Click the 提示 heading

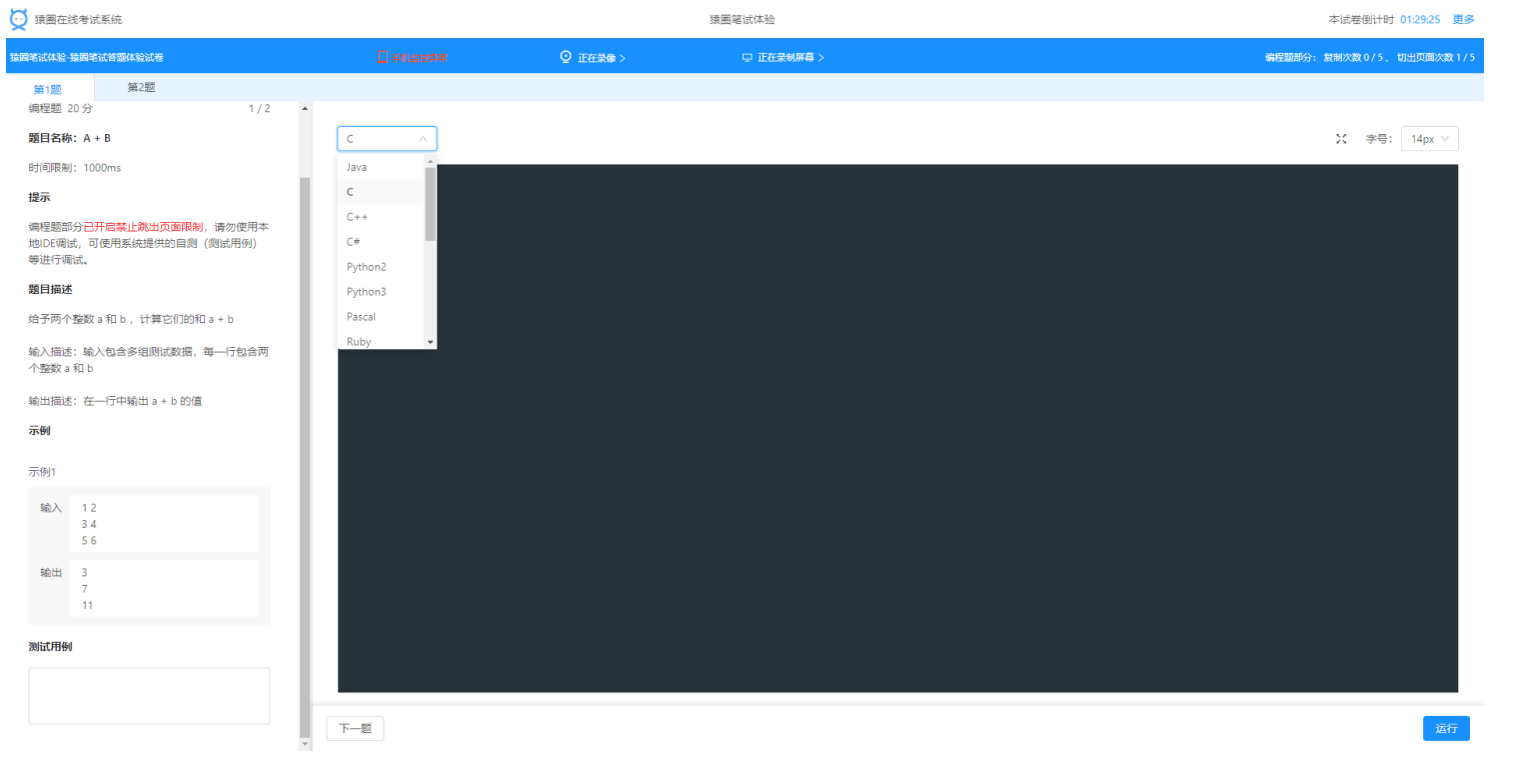tap(40, 197)
